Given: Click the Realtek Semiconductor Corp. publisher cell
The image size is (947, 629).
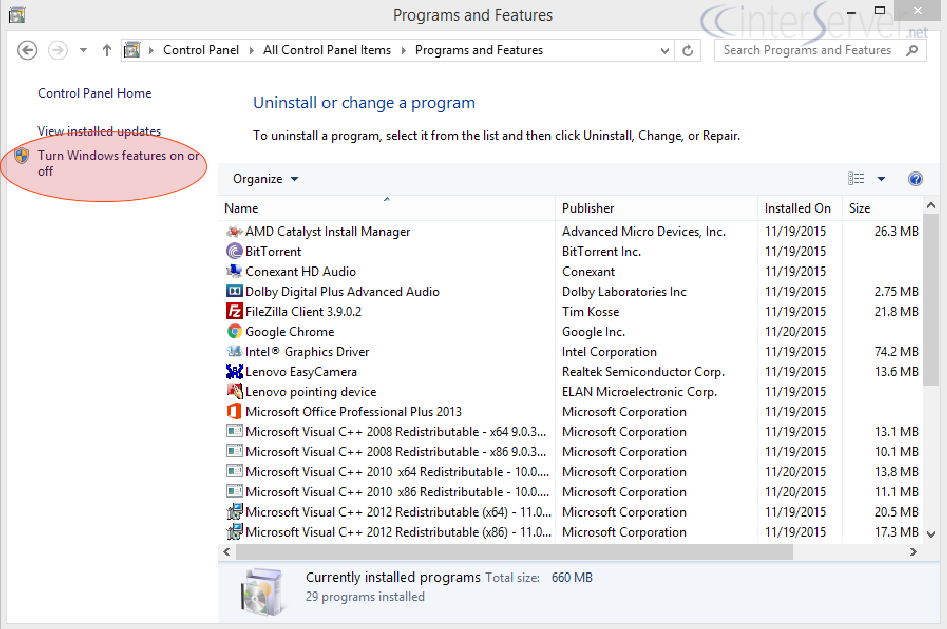Looking at the screenshot, I should [x=643, y=372].
